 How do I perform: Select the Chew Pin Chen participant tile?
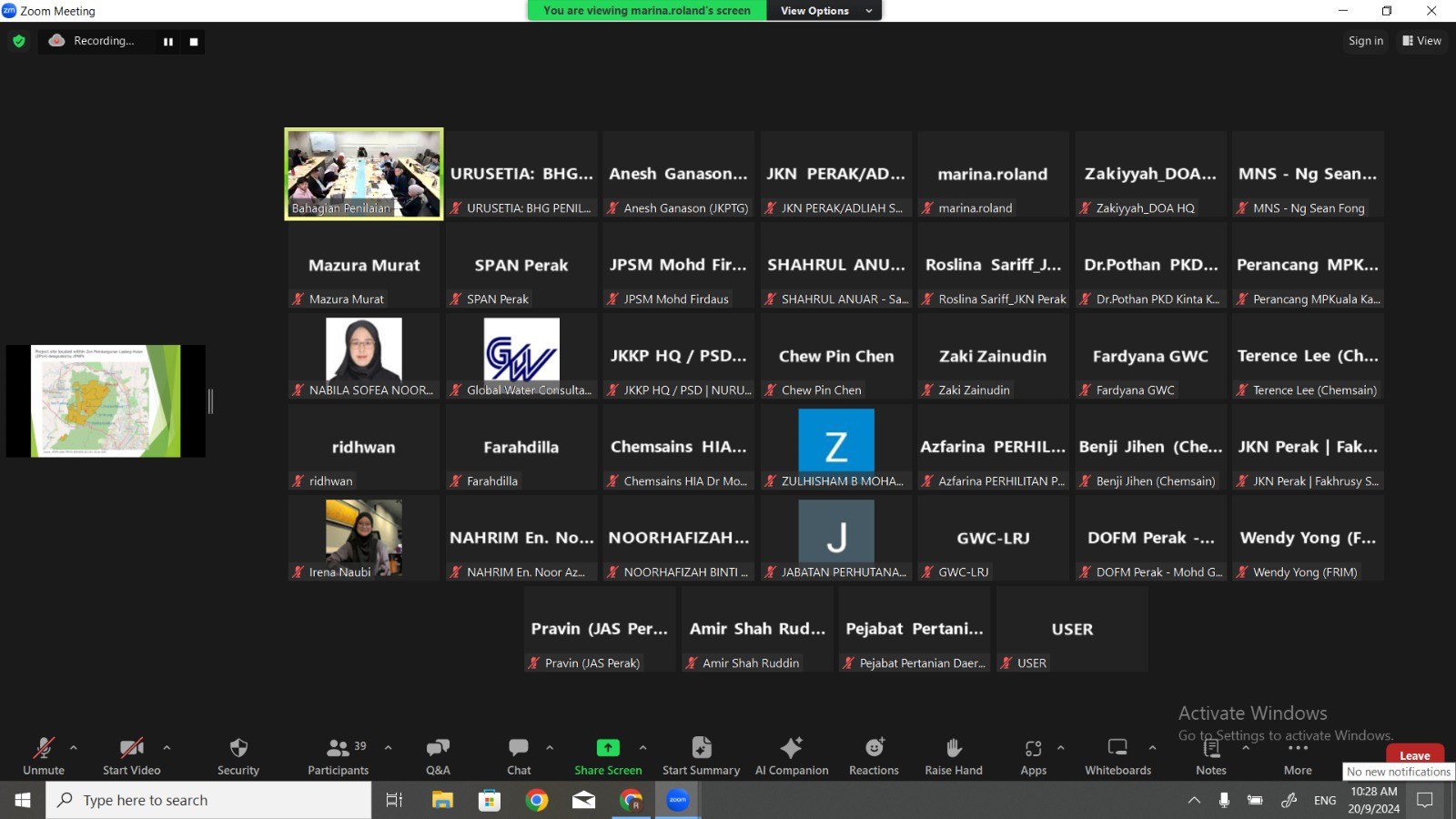coord(836,356)
